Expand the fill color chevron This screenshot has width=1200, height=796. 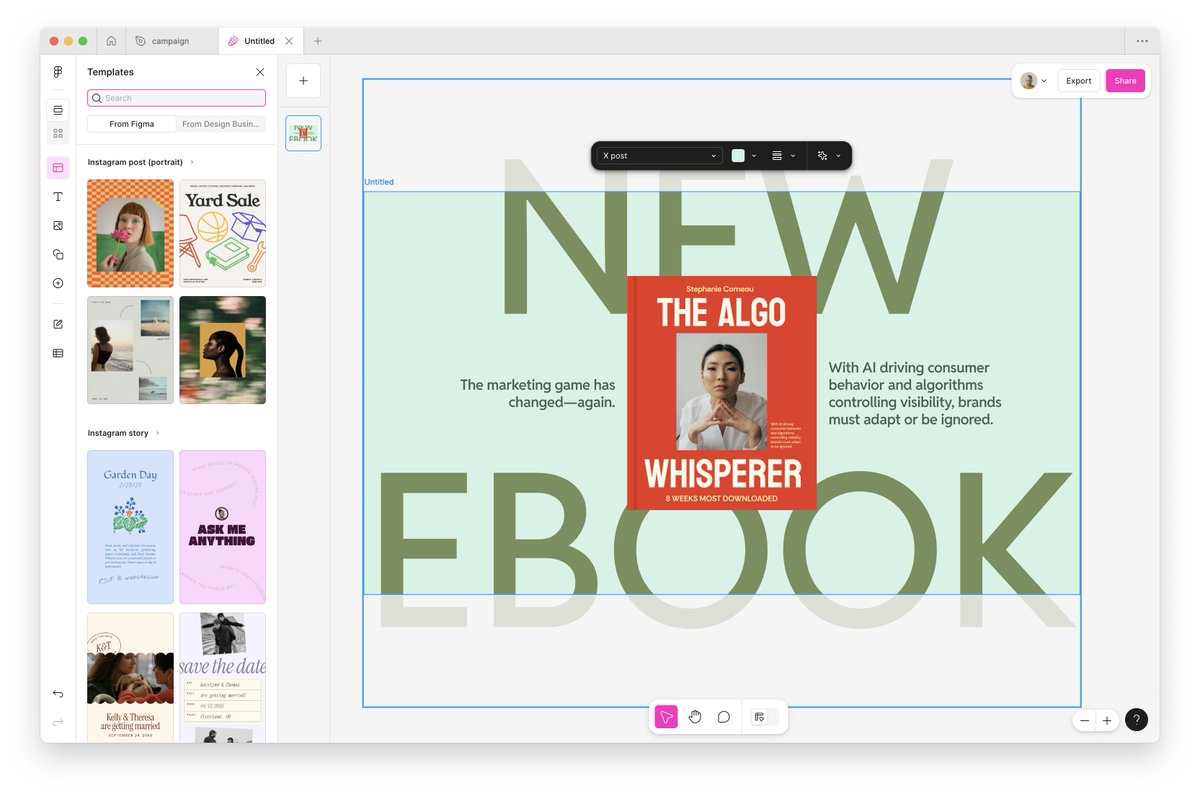(754, 156)
